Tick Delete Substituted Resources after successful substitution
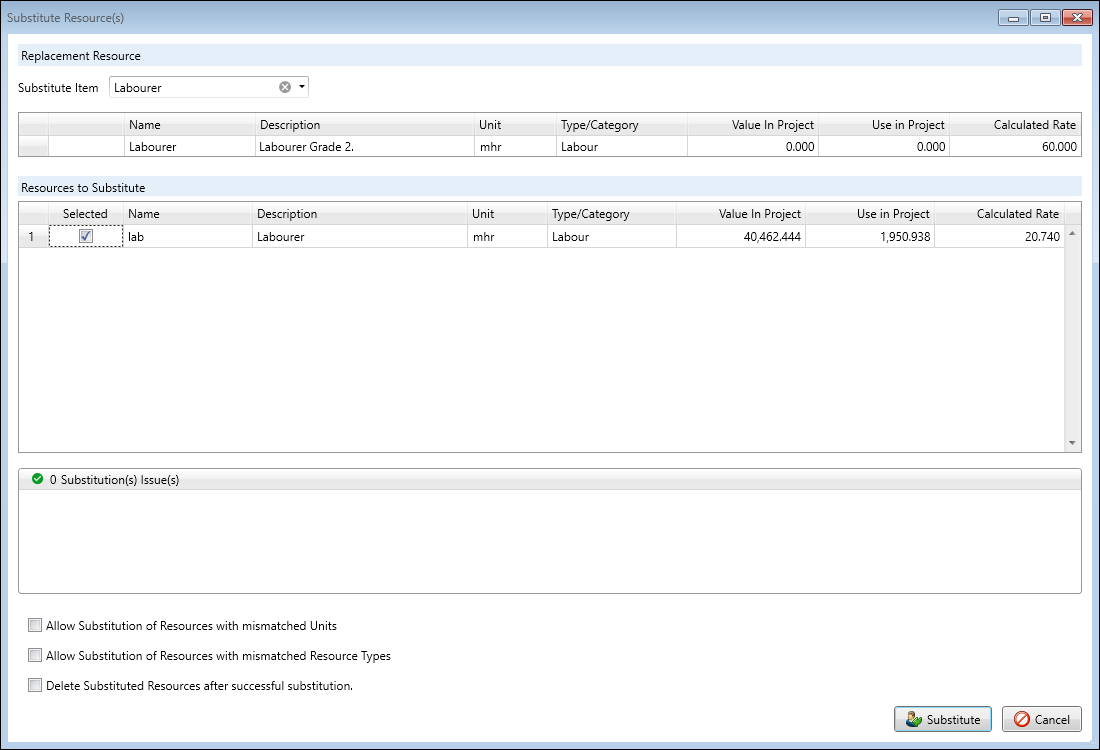The width and height of the screenshot is (1100, 750). pyautogui.click(x=36, y=686)
